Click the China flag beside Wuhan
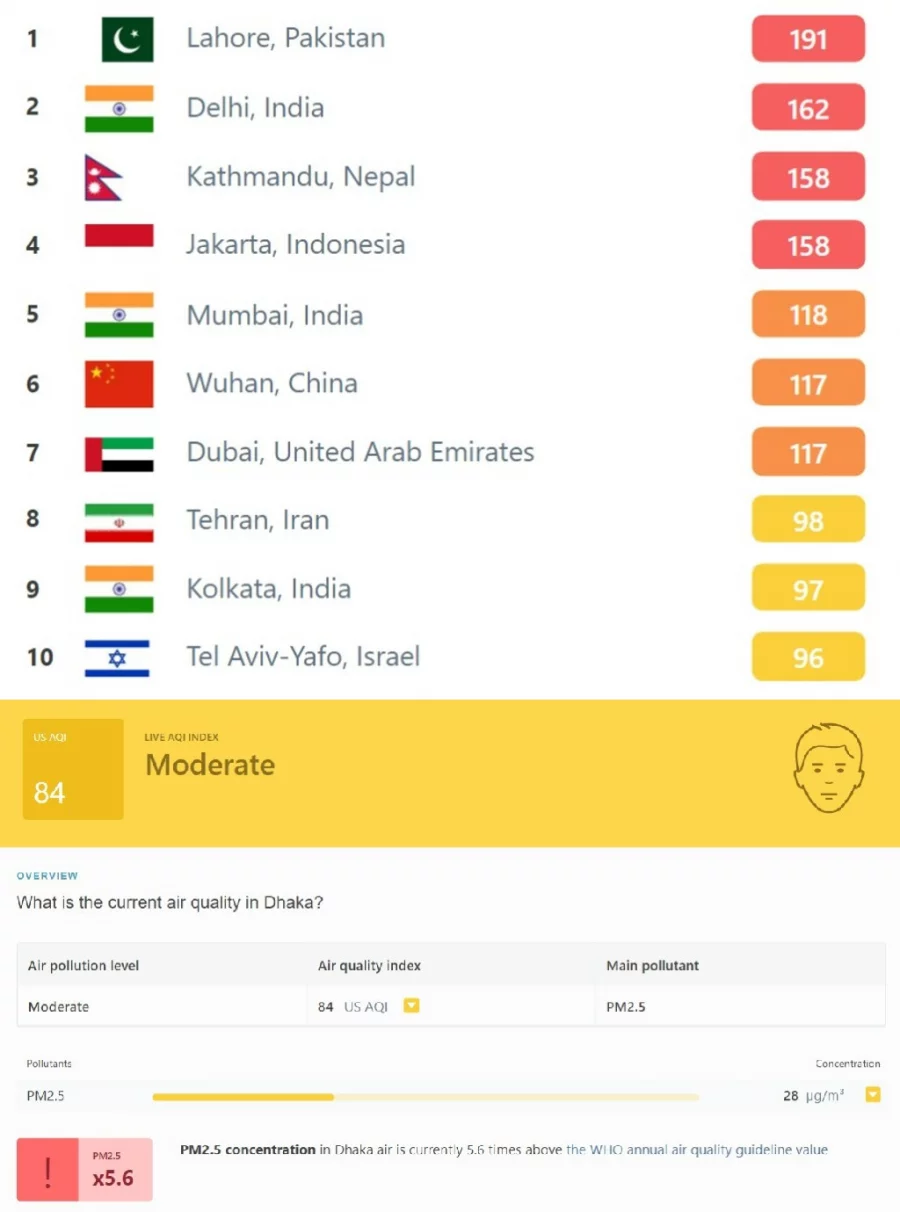900x1212 pixels. point(120,382)
